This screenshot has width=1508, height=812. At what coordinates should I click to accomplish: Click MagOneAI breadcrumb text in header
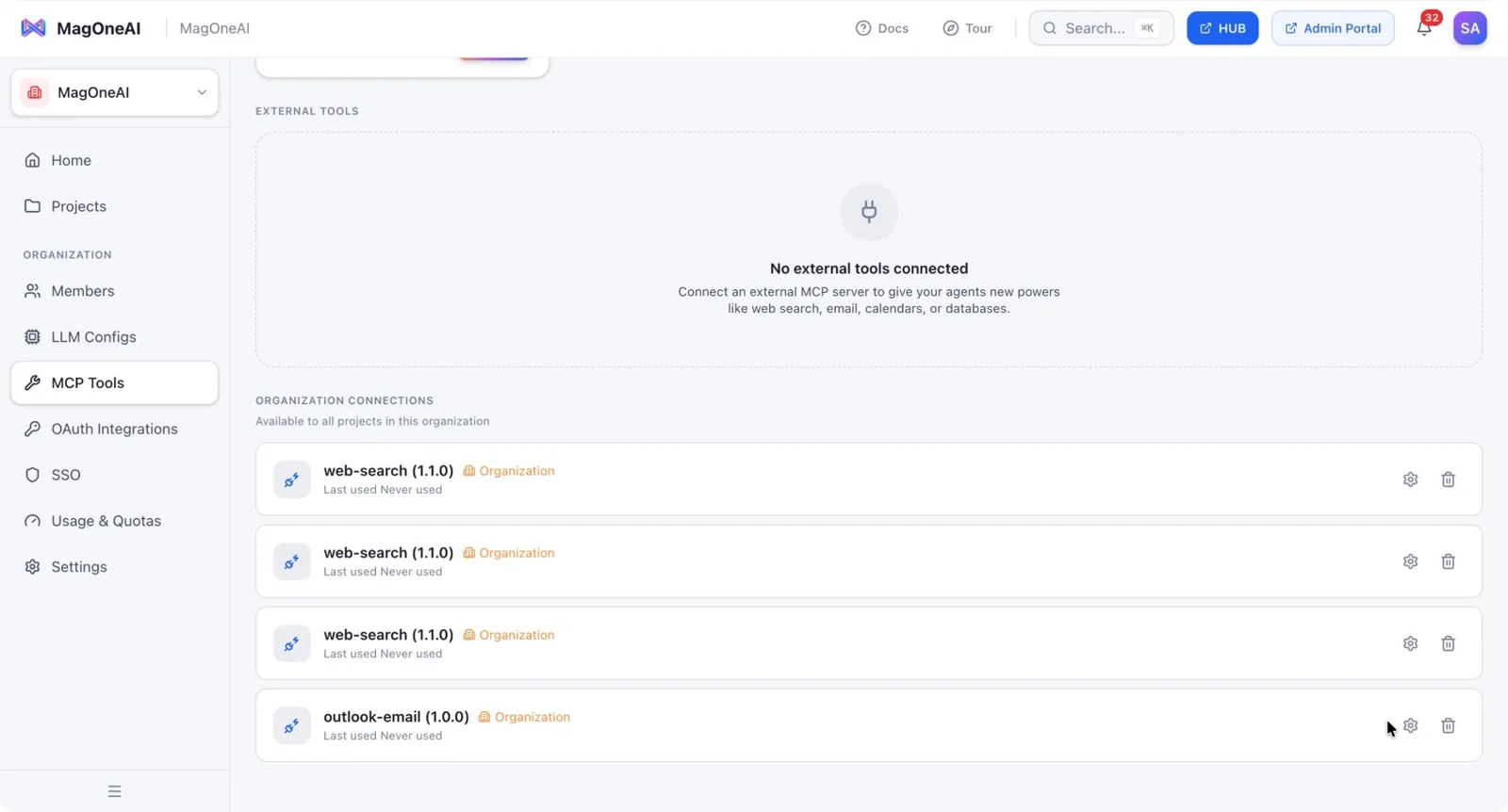(215, 28)
